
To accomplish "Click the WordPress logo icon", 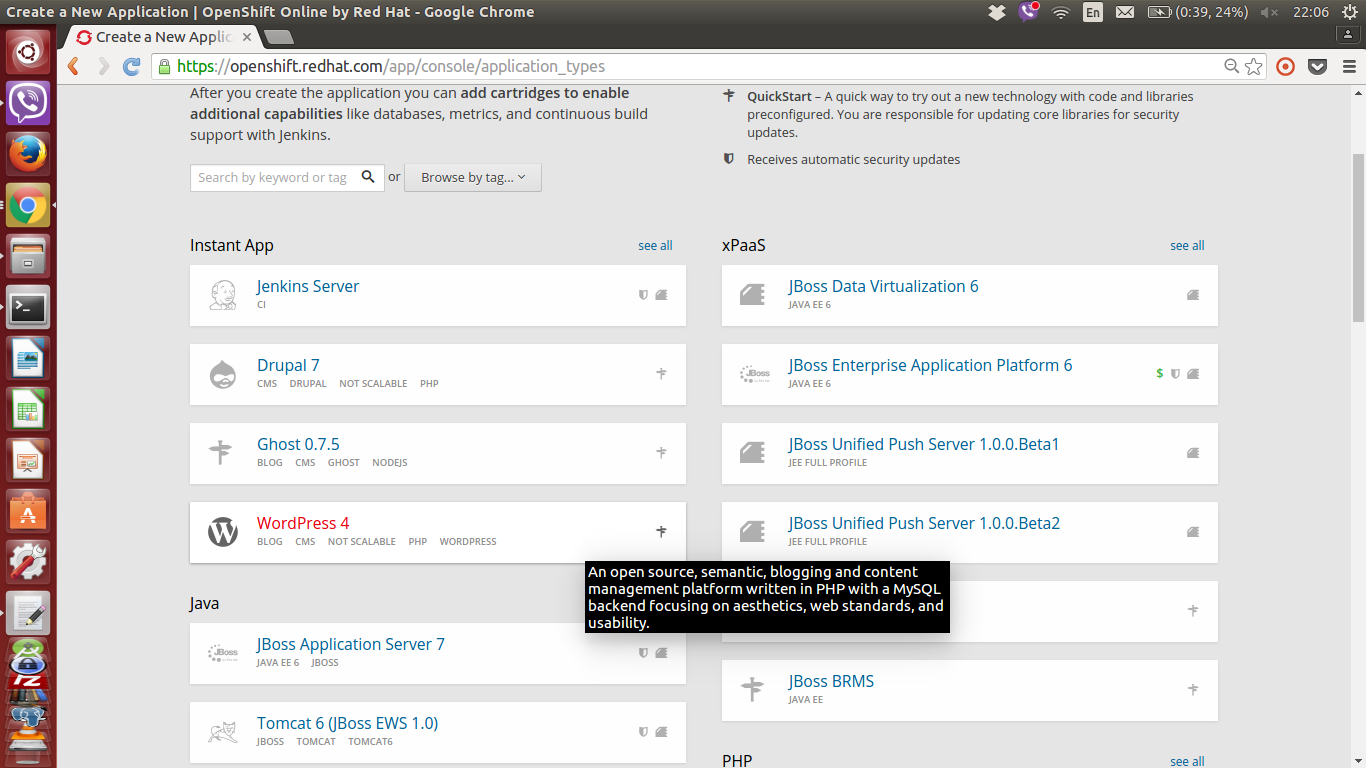I will 223,532.
